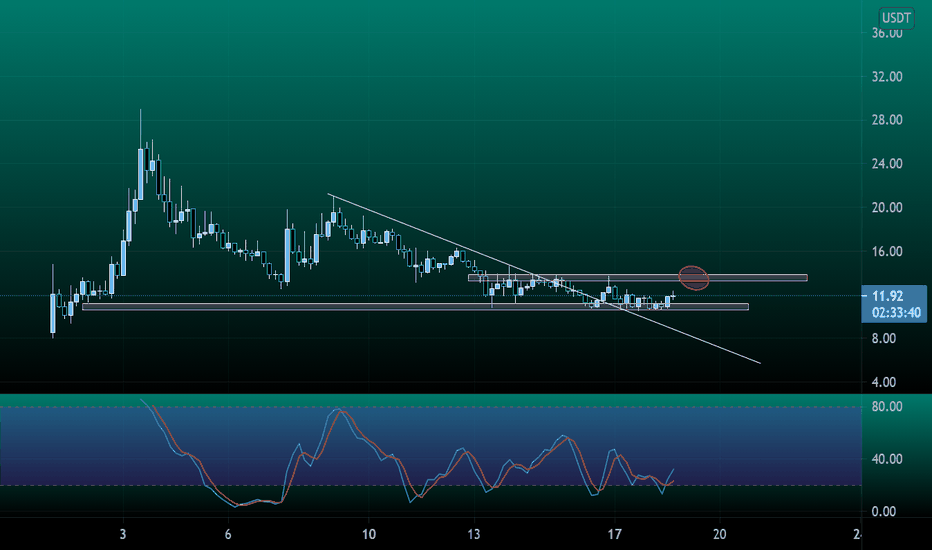This screenshot has height=550, width=932.
Task: Click the 80.00 oscillator axis label
Action: pos(887,407)
